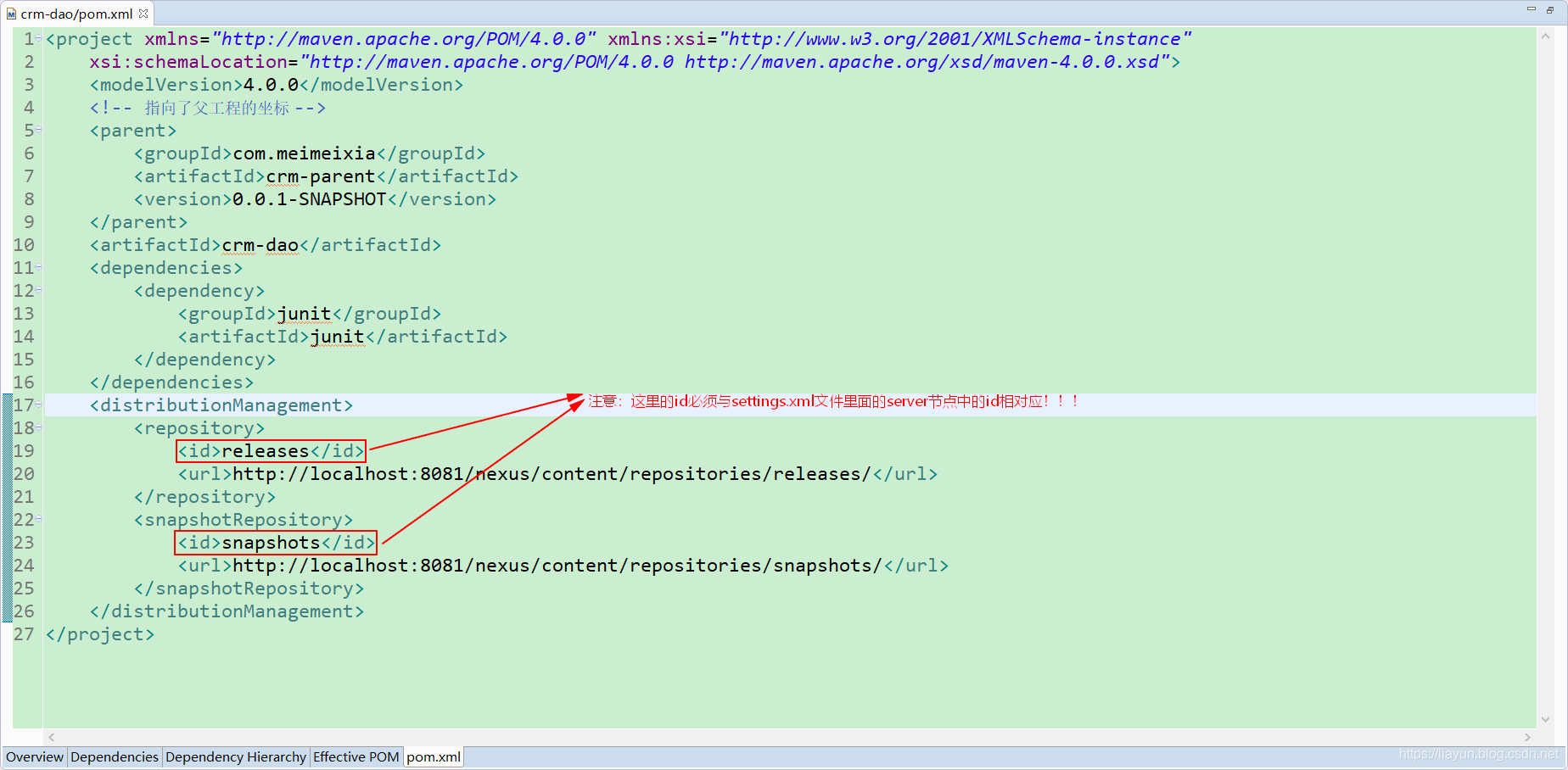Collapse the dependencies element at line 11
Viewport: 1568px width, 770px height.
tap(39, 267)
